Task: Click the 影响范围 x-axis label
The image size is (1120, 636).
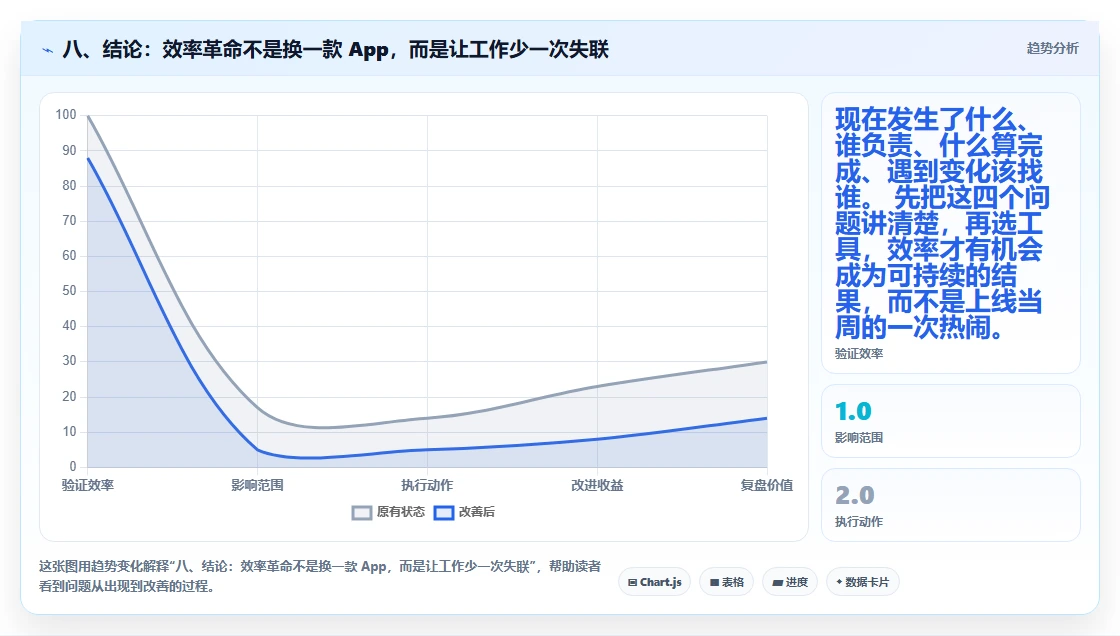Action: [x=257, y=485]
